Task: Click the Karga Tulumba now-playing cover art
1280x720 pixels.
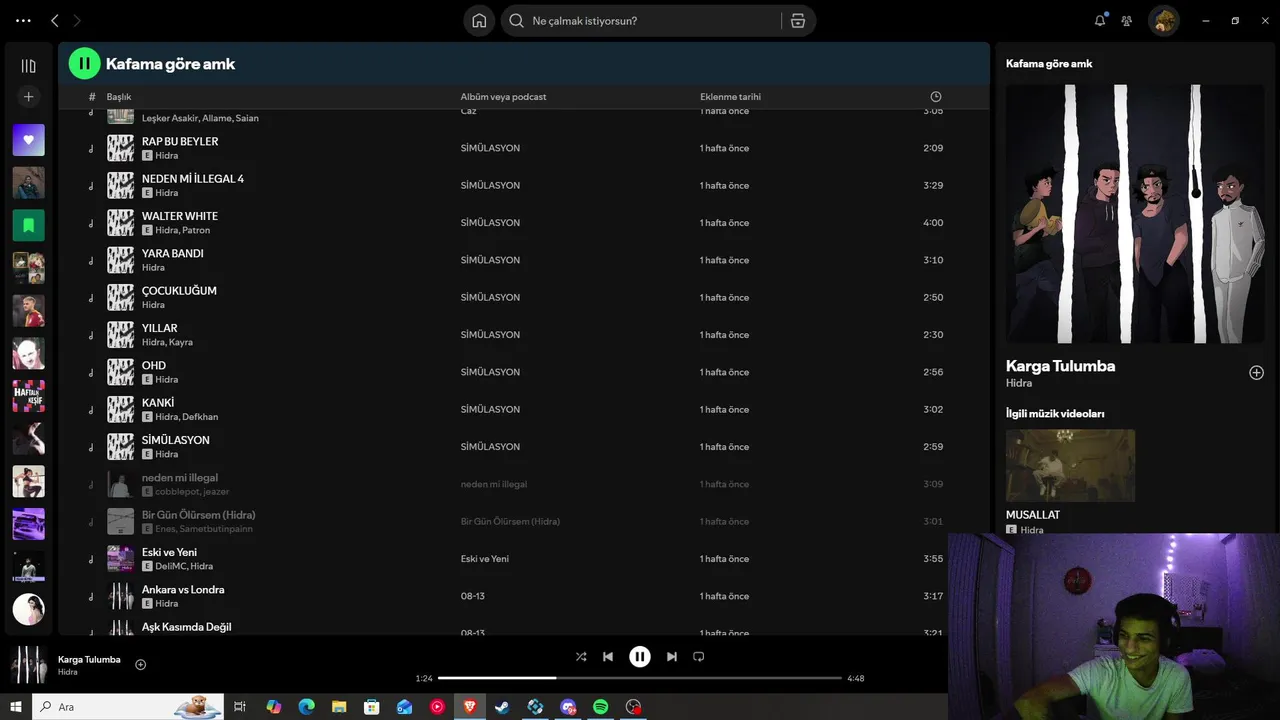Action: 28,665
